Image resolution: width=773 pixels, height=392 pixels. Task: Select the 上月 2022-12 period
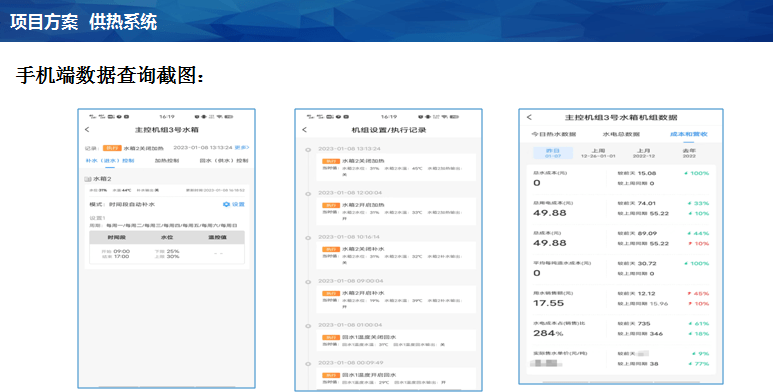click(x=643, y=153)
